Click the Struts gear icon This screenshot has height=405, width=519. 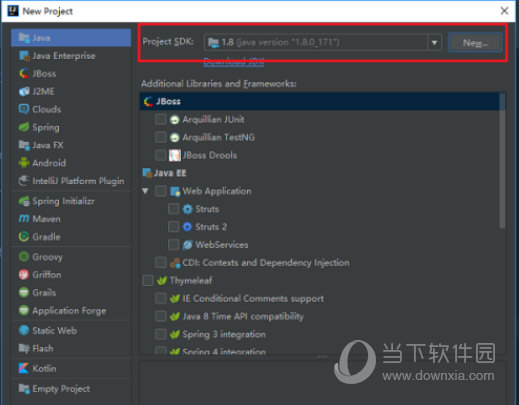point(187,209)
